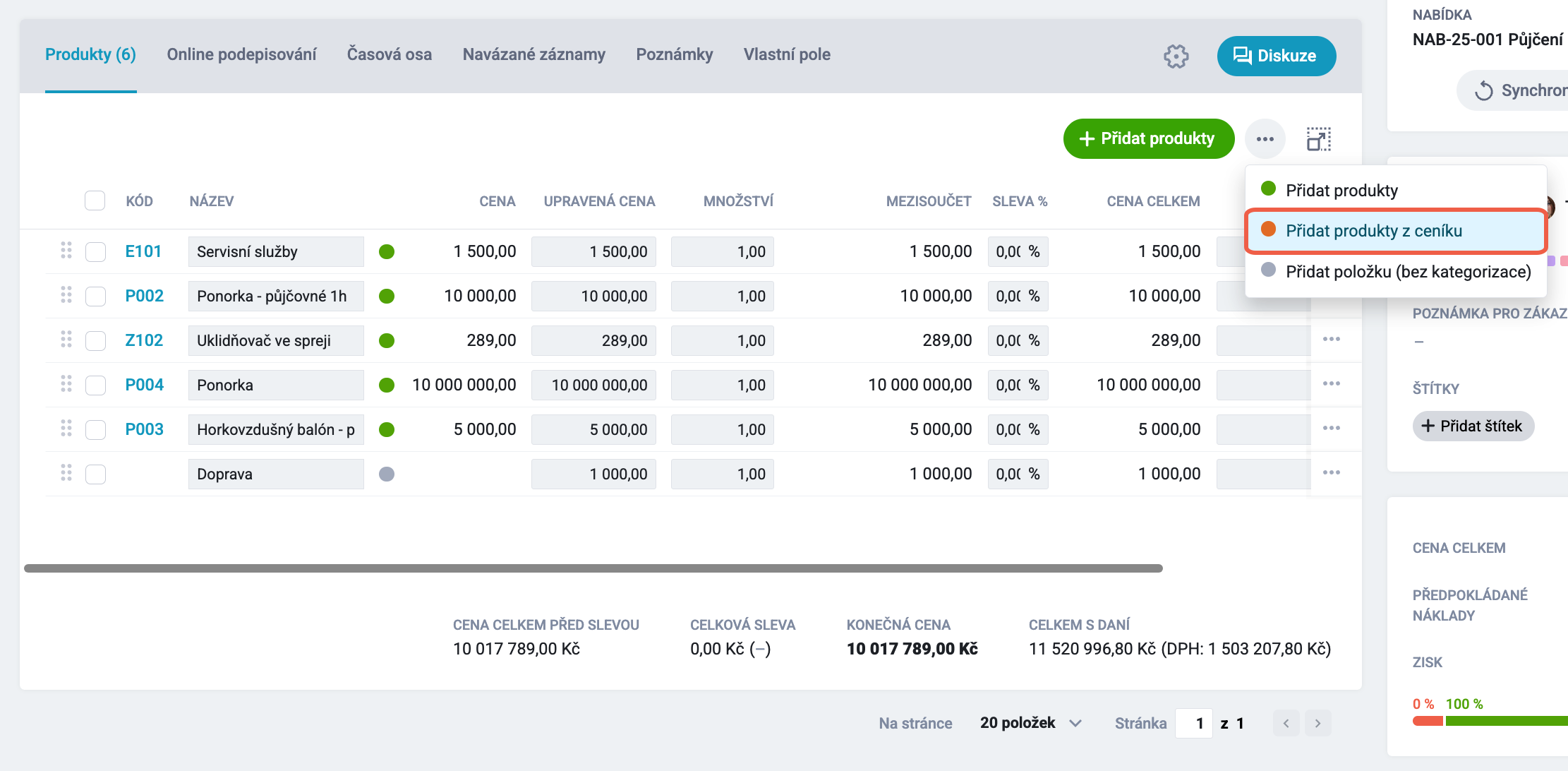Select the checkbox for Horkovzdušný balón row
Viewport: 1568px width, 771px height.
pyautogui.click(x=95, y=429)
